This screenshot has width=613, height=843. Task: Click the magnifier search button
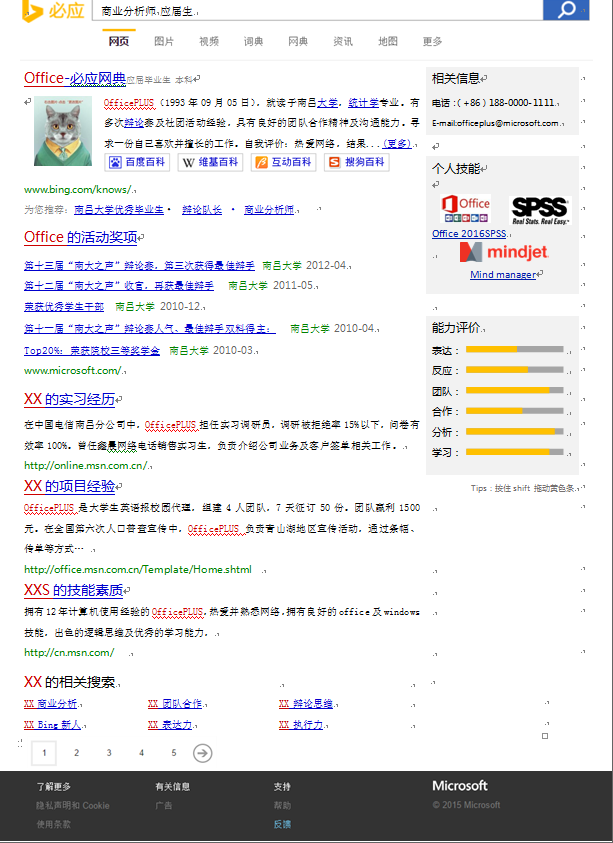pos(566,10)
